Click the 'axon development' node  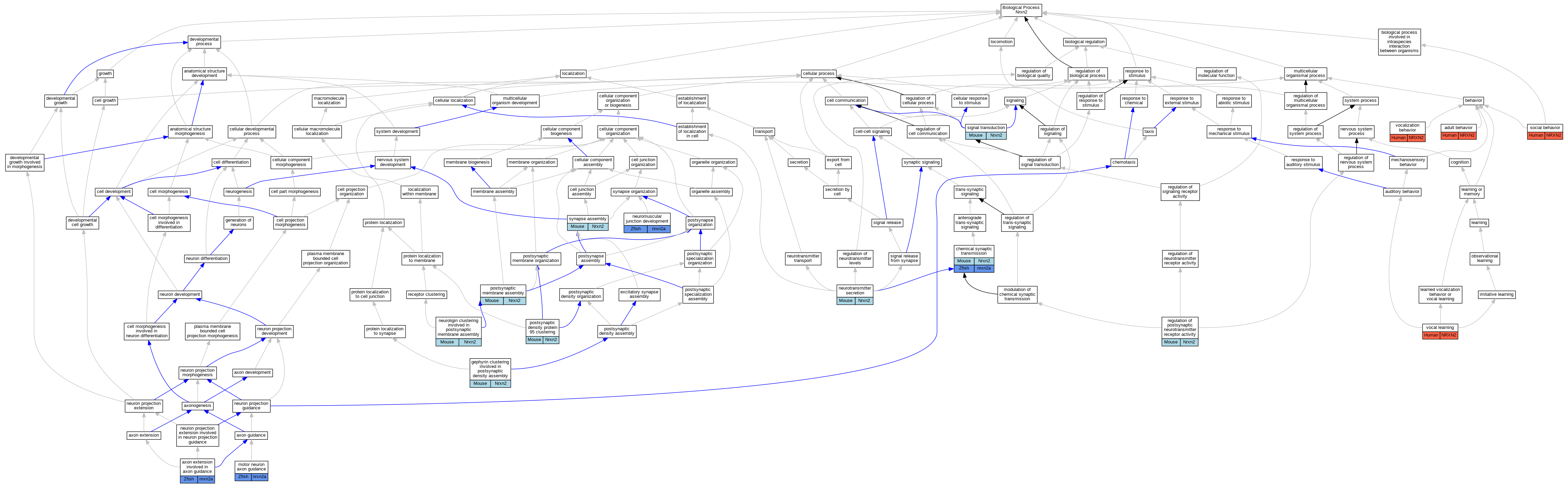pyautogui.click(x=253, y=372)
